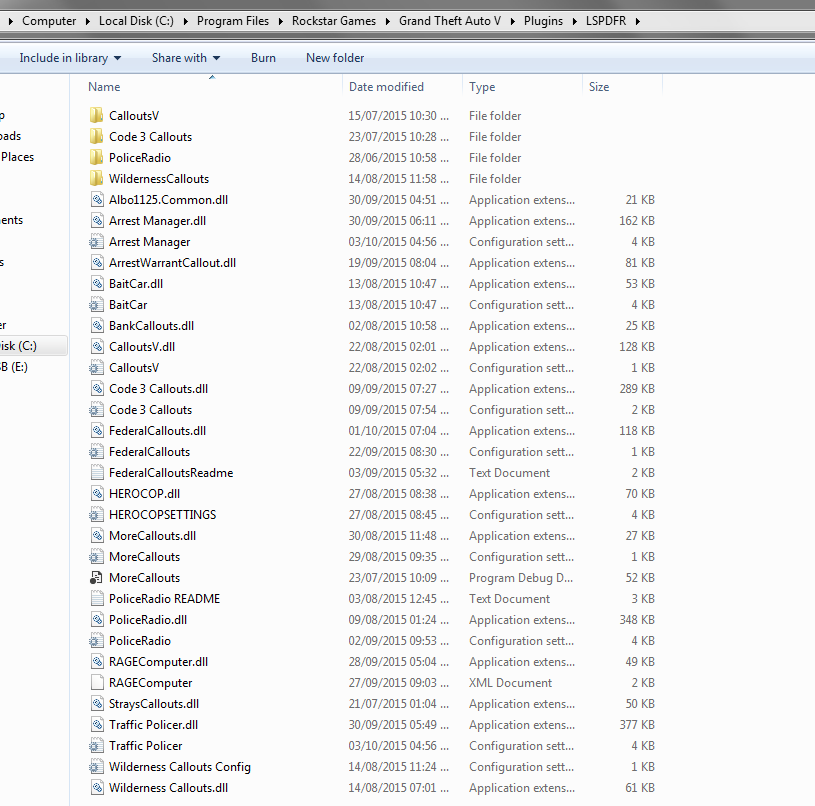Go to Program Files in the address bar
This screenshot has width=815, height=806.
click(x=233, y=21)
